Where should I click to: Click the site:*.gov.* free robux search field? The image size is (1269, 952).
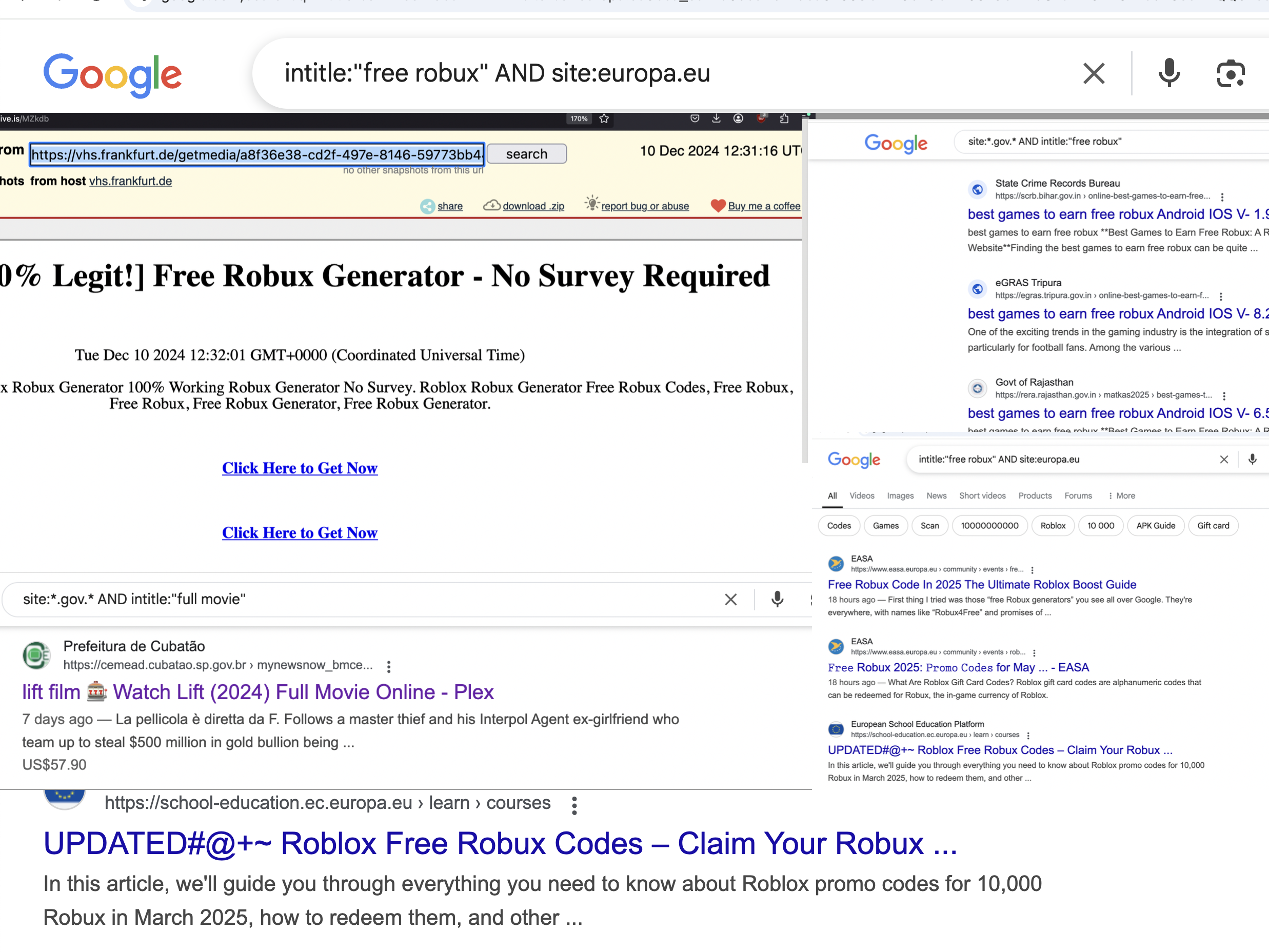1113,142
